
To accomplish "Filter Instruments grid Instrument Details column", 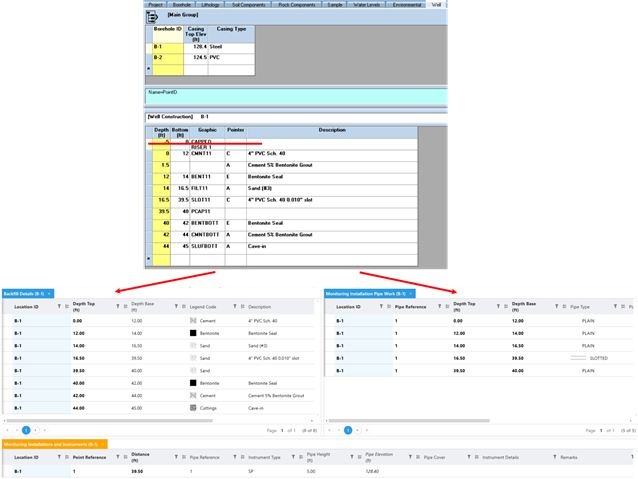I will point(555,457).
